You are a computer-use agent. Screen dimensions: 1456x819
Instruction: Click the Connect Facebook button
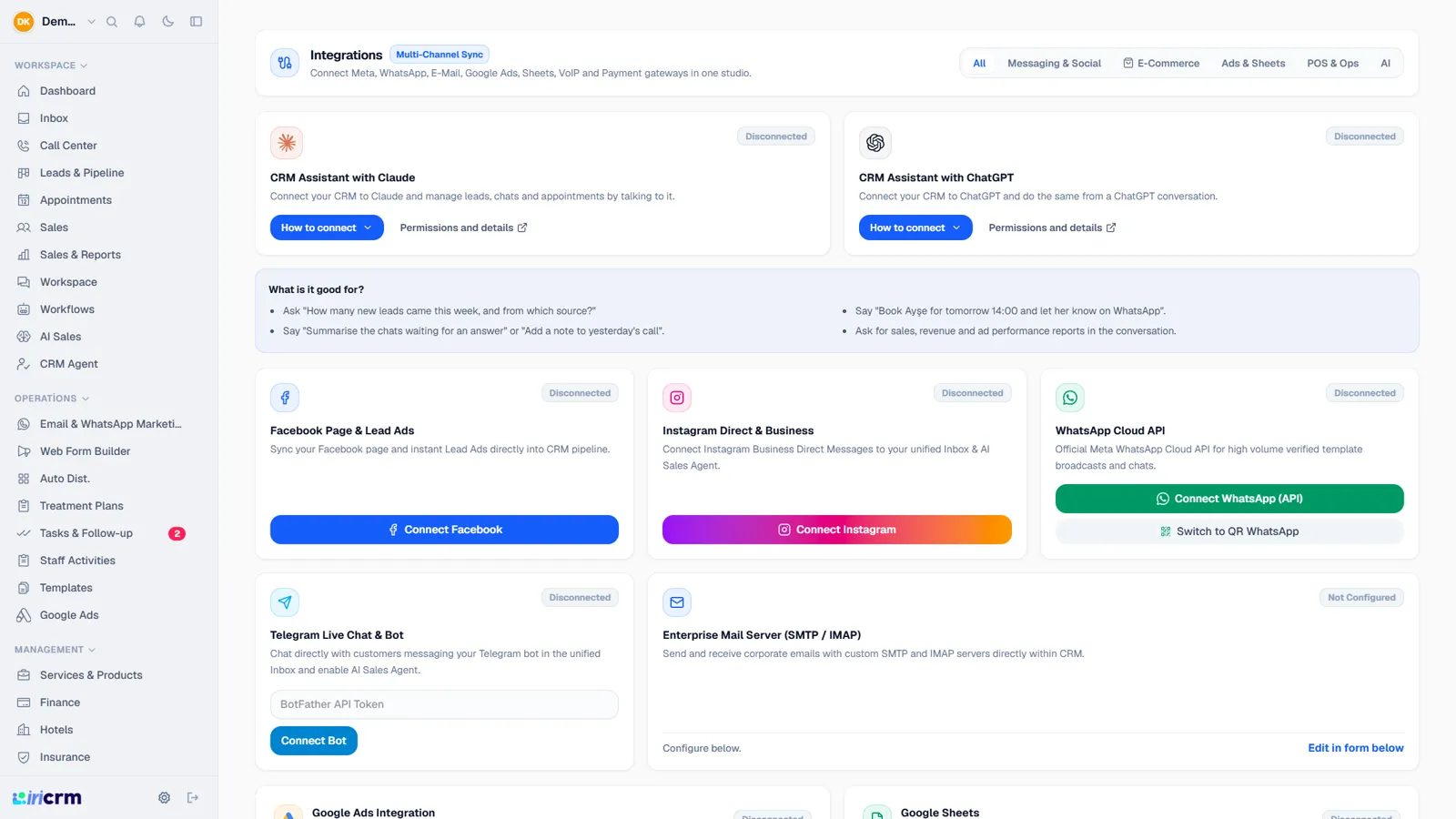pos(444,530)
